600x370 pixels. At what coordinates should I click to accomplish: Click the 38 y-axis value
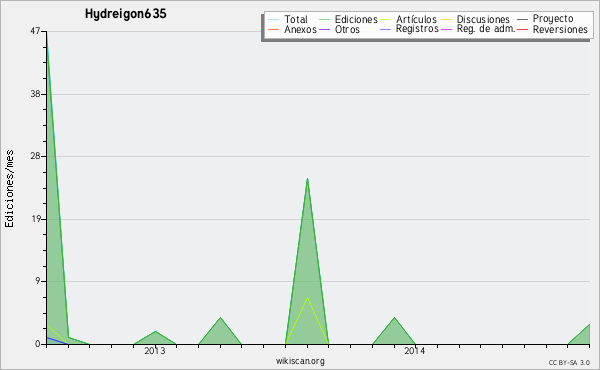point(35,94)
